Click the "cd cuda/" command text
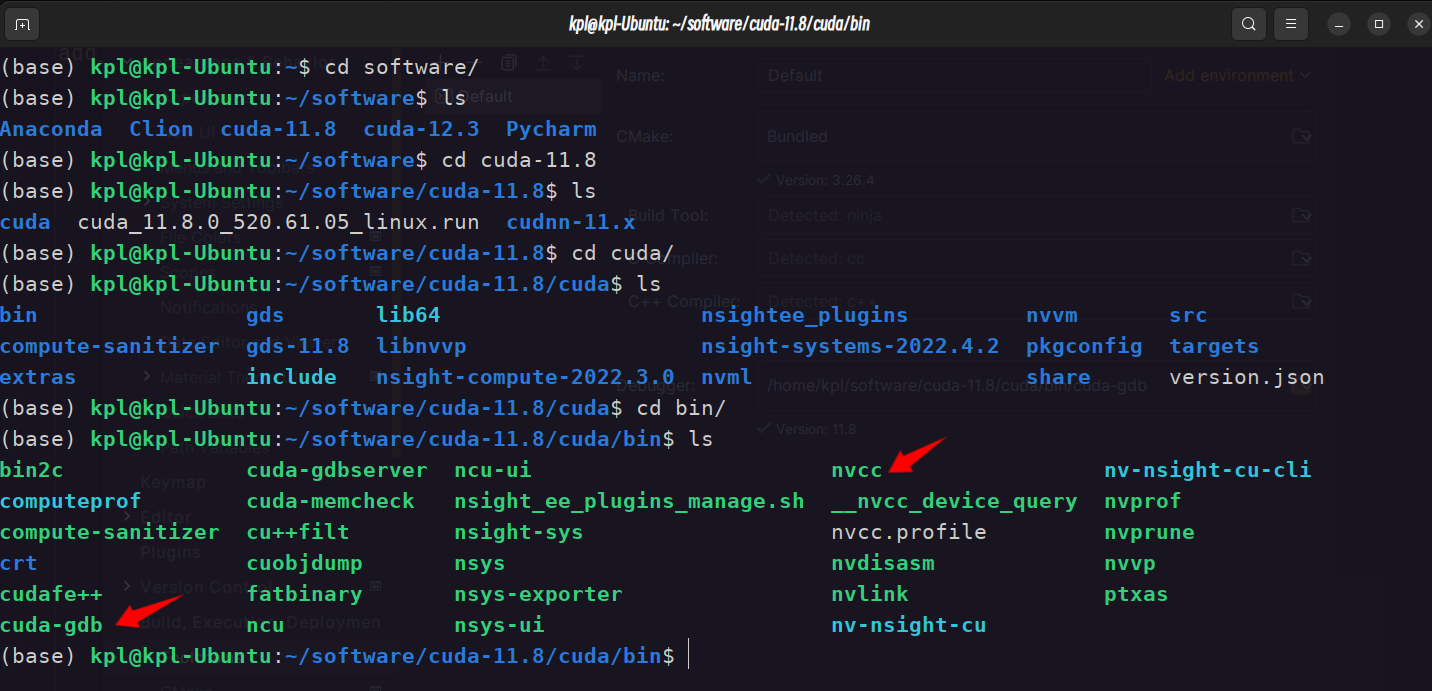Image resolution: width=1432 pixels, height=691 pixels. [623, 253]
